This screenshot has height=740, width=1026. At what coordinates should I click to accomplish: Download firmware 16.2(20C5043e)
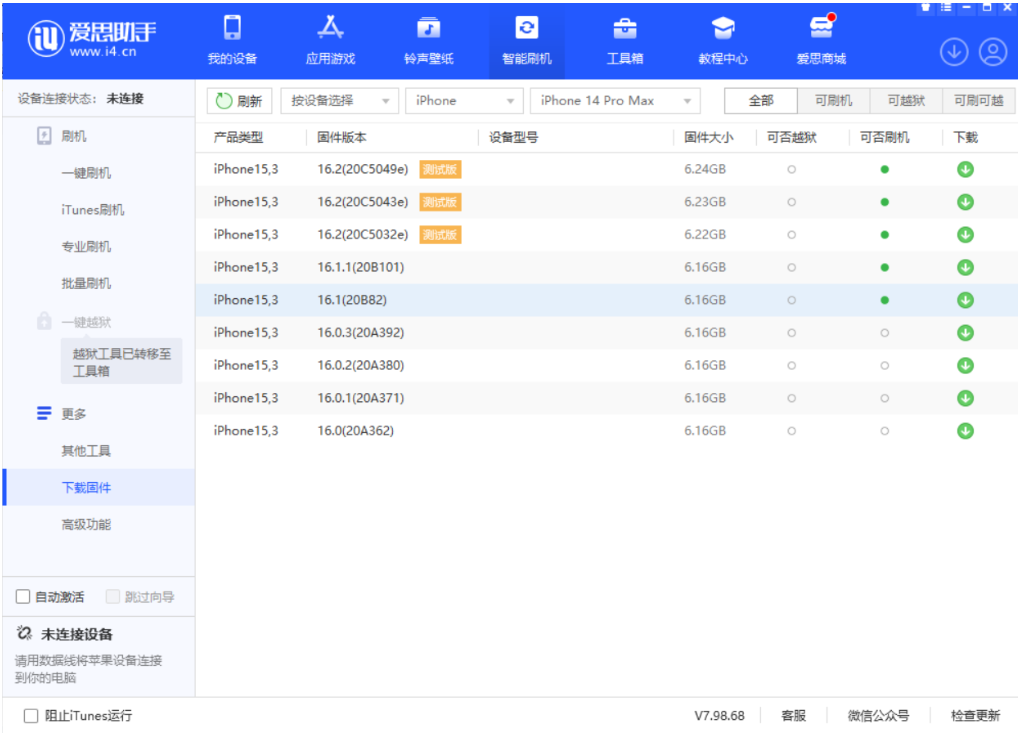965,202
